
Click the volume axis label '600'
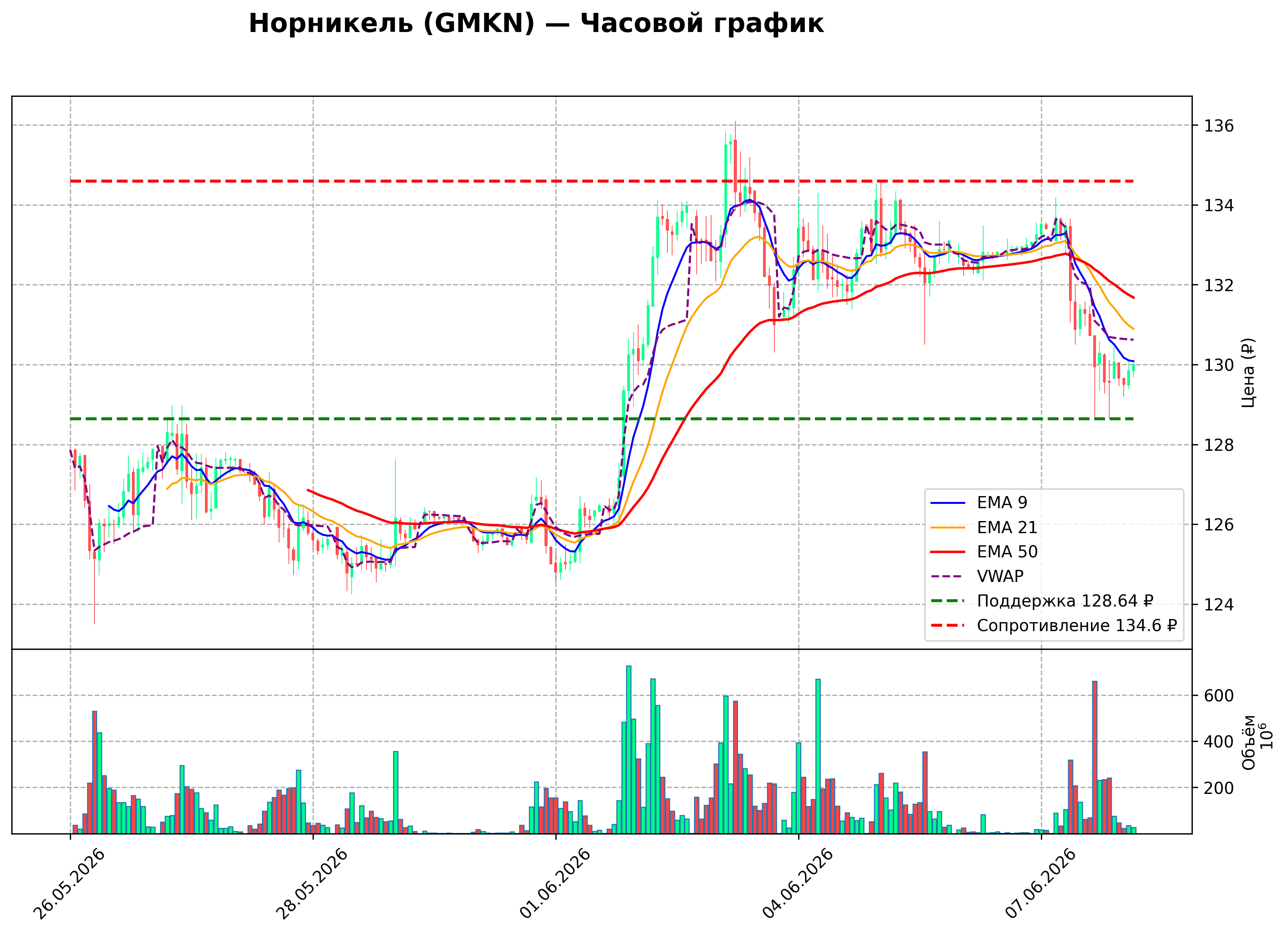point(1219,696)
